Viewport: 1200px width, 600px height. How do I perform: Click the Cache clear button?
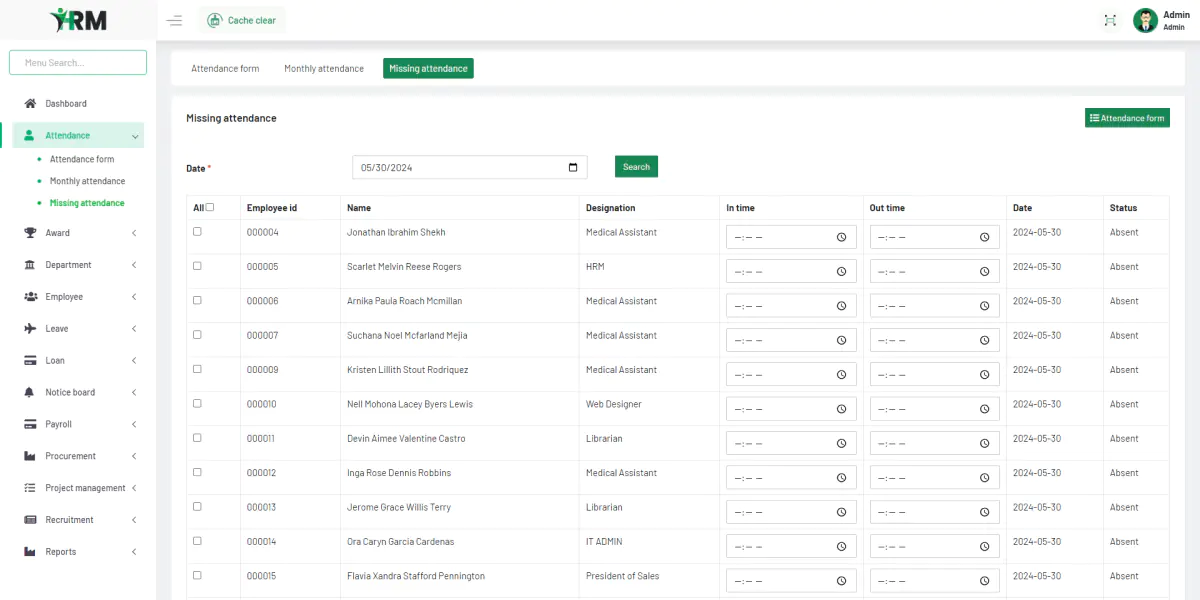(x=242, y=20)
